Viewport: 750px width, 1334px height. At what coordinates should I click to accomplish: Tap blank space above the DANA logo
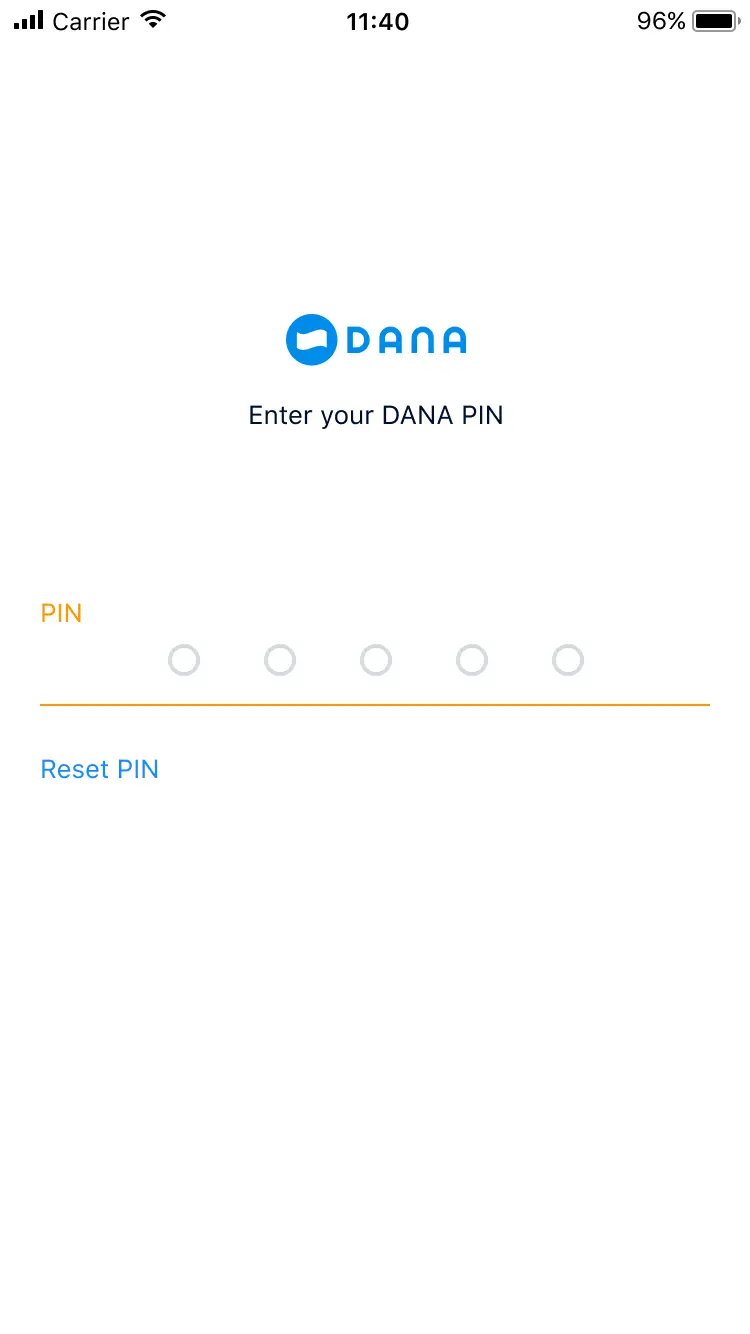point(375,180)
